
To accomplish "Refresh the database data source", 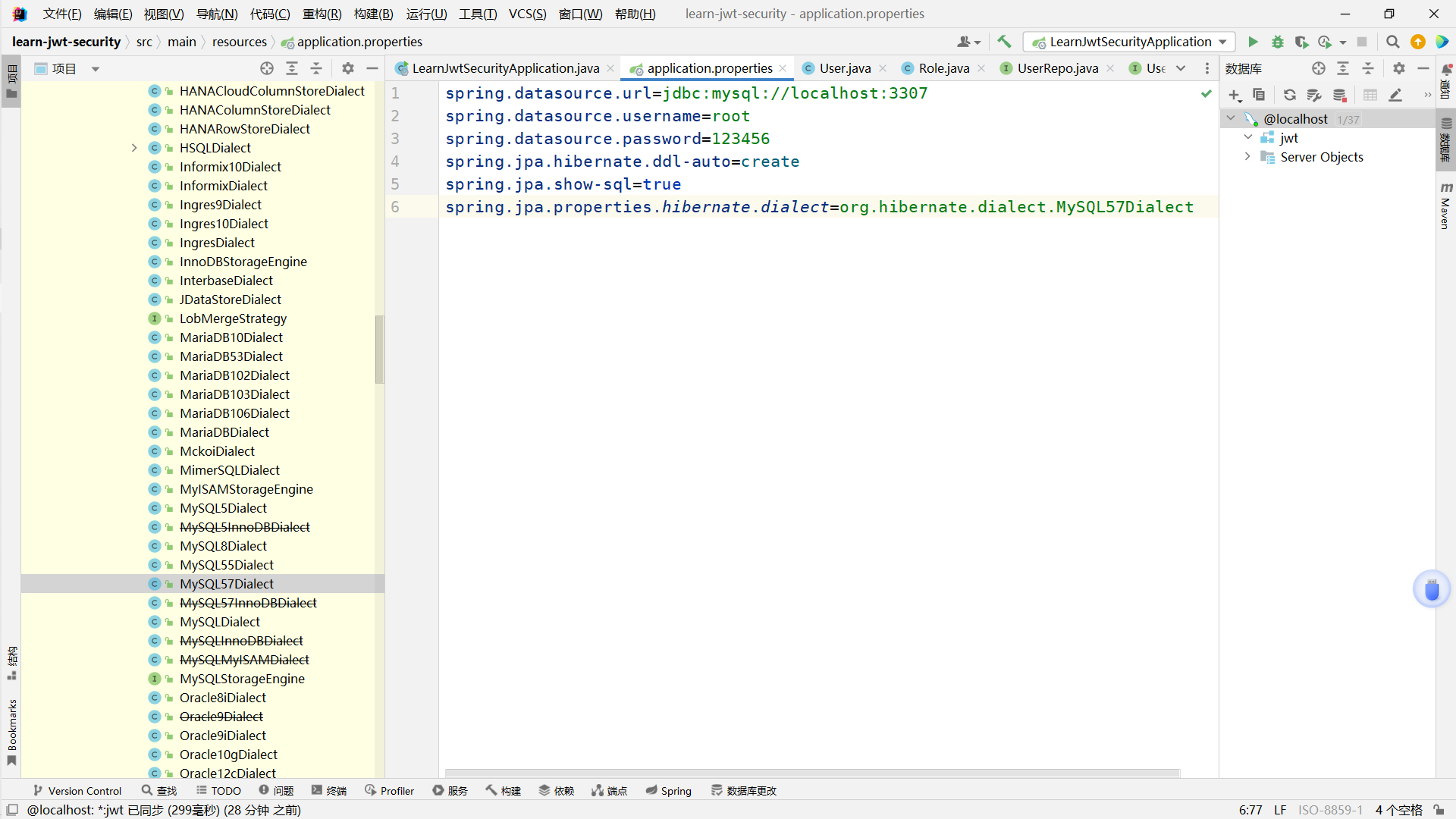I will [1289, 95].
